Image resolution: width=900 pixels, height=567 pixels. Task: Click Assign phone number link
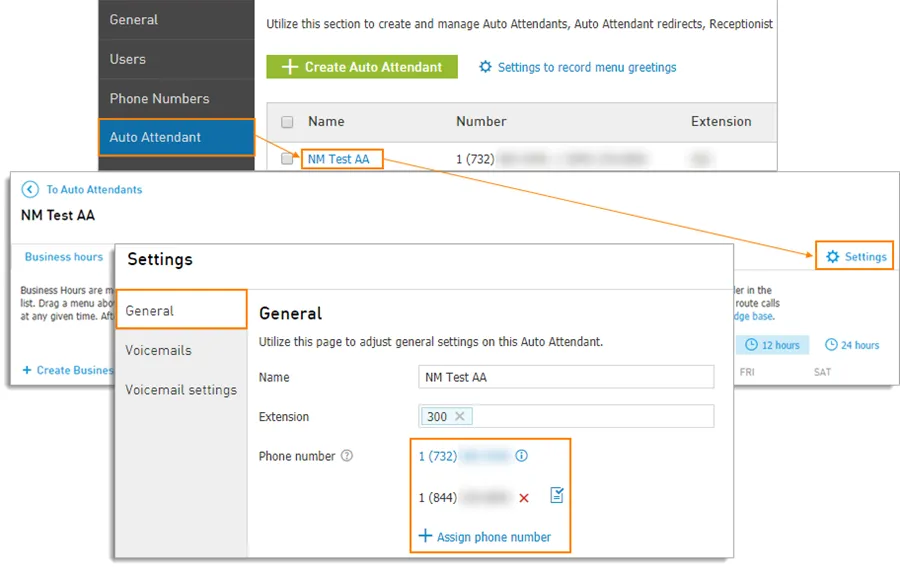coord(494,537)
